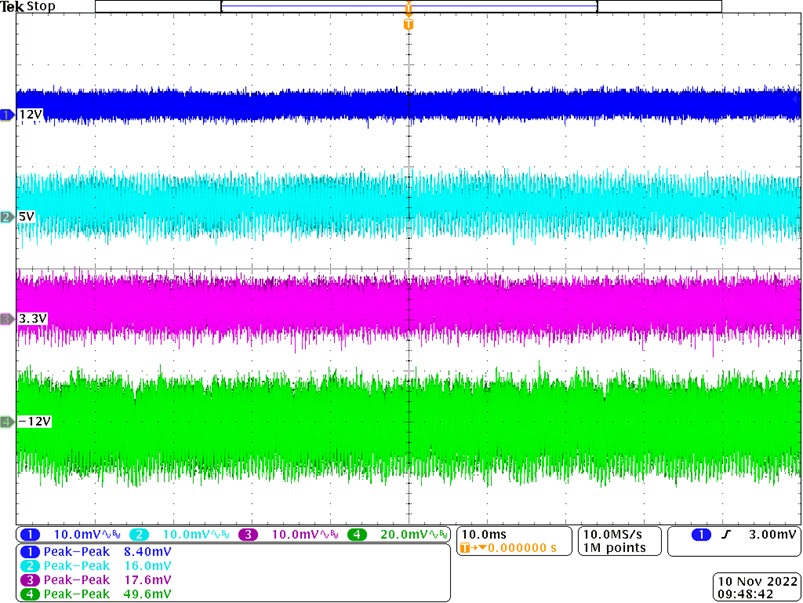Click the rising edge trigger slope icon
The image size is (803, 603).
coord(726,535)
